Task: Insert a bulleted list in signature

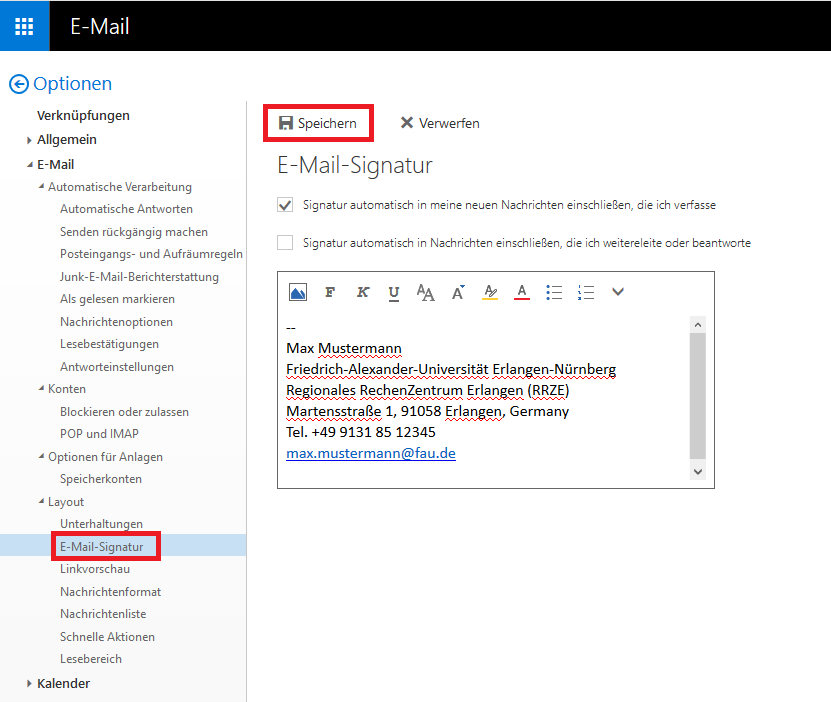Action: (x=554, y=292)
